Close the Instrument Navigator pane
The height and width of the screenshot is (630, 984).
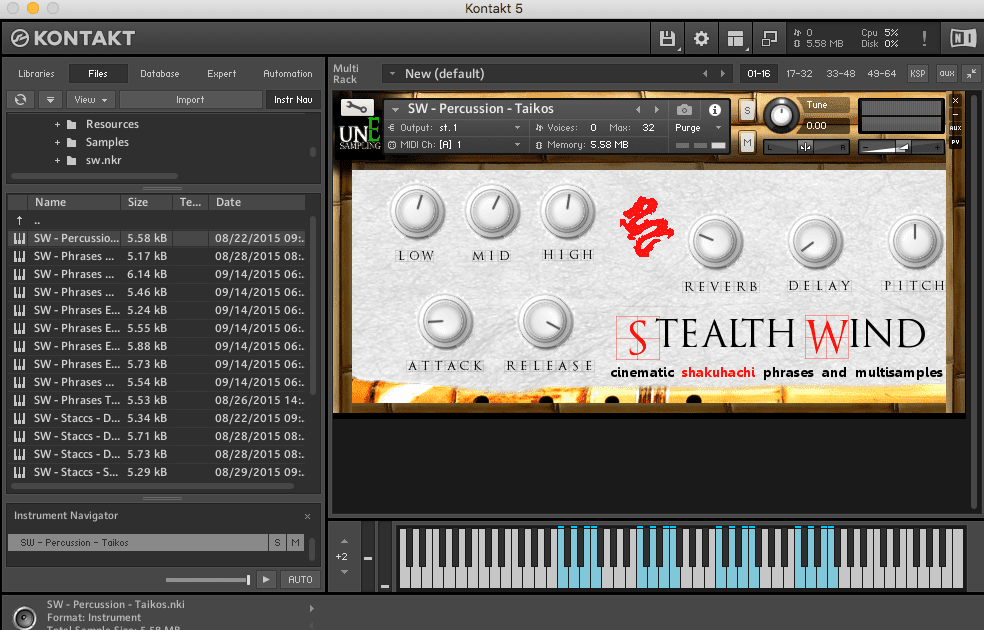pos(308,516)
